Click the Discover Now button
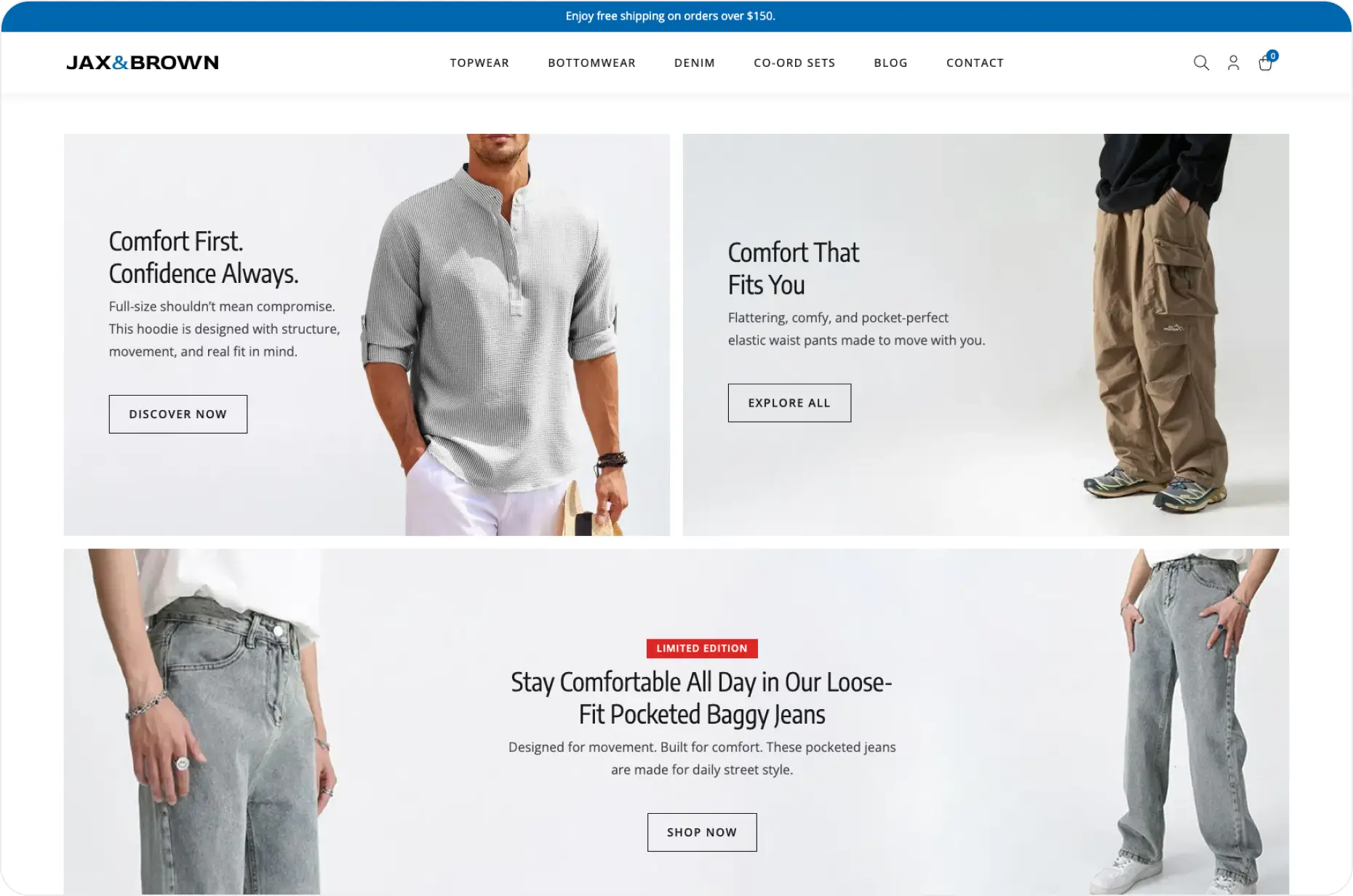This screenshot has width=1353, height=896. [178, 414]
